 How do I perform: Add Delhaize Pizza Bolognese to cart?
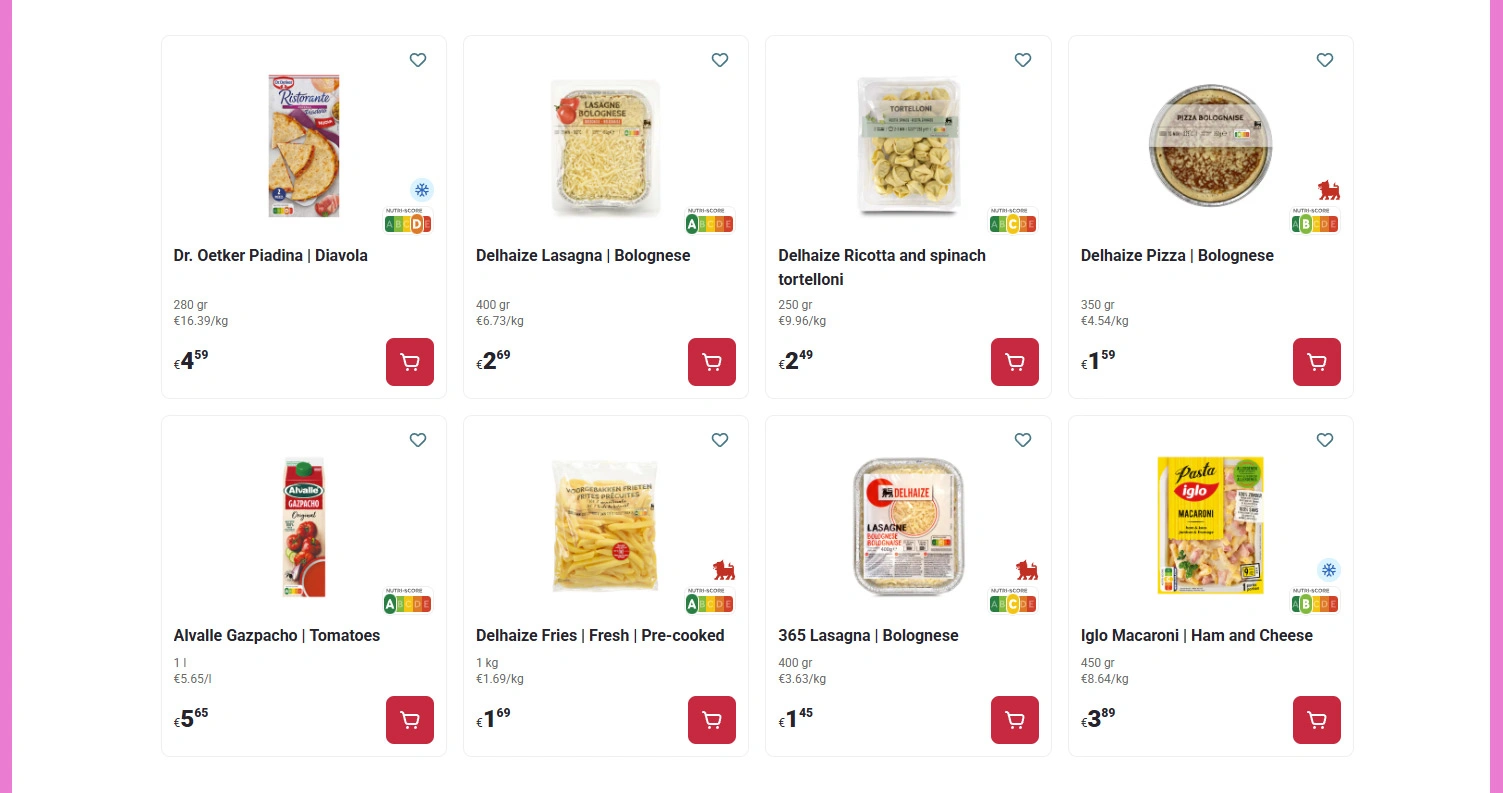click(1317, 362)
